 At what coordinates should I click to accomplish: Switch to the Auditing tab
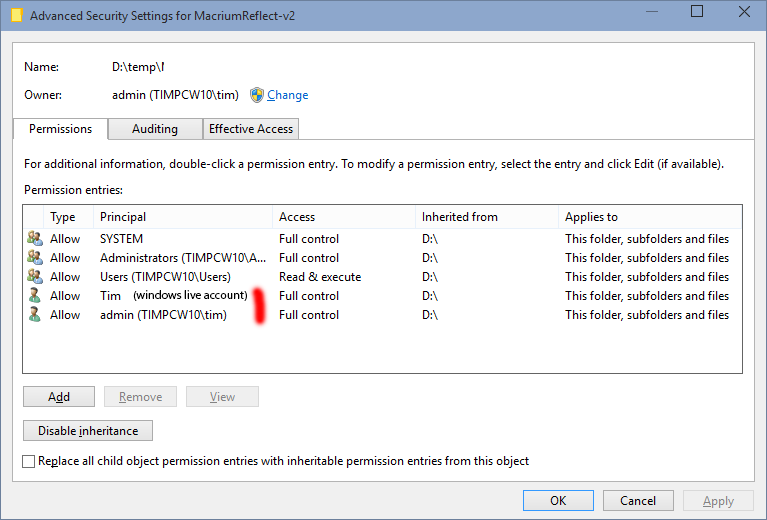tap(155, 129)
